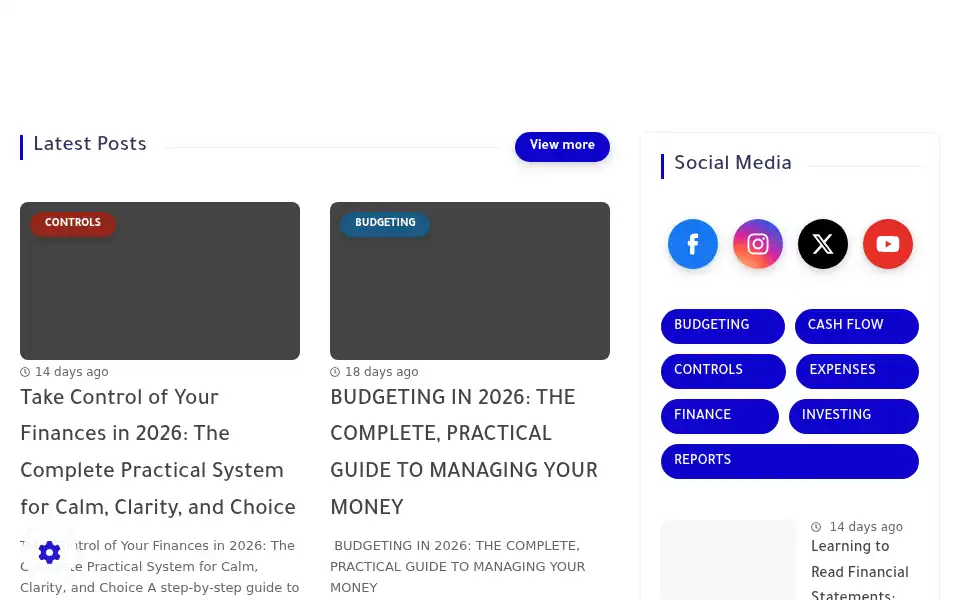Select the BUDGETING category tag in sidebar
The height and width of the screenshot is (600, 960).
[x=722, y=326]
